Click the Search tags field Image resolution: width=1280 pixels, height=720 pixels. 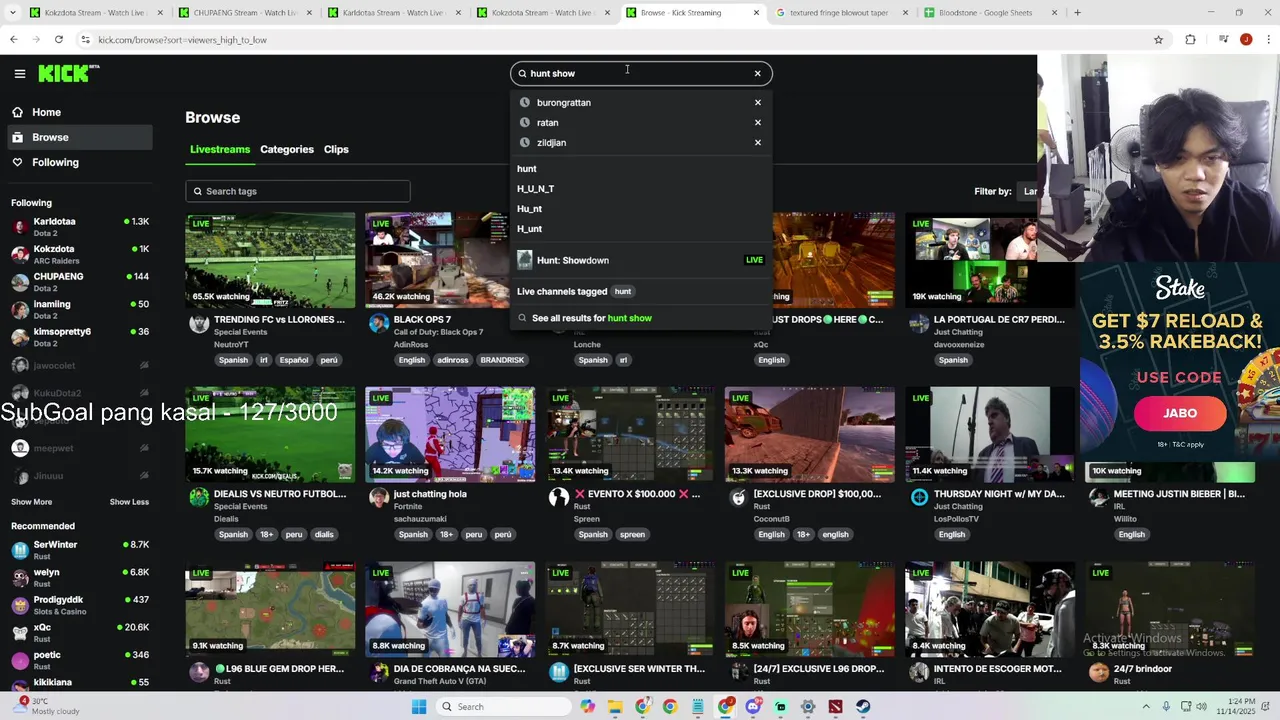tap(297, 191)
